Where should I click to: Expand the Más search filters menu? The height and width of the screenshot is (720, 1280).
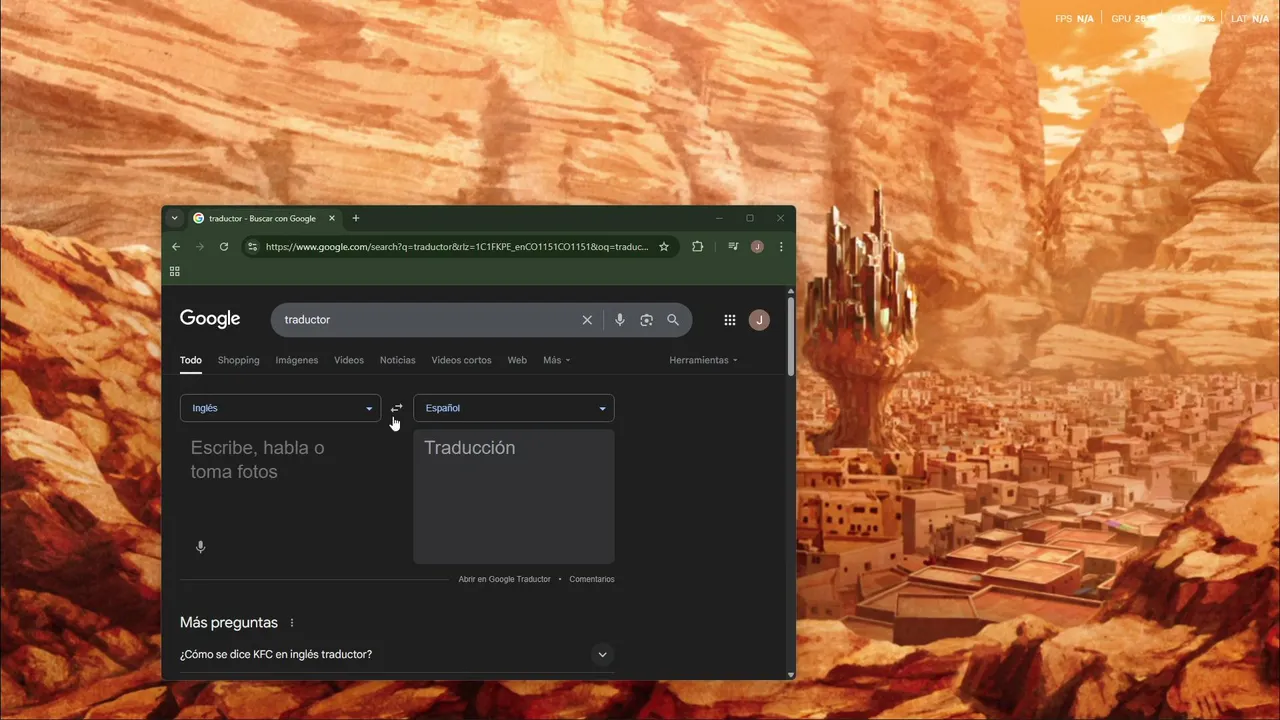point(557,360)
